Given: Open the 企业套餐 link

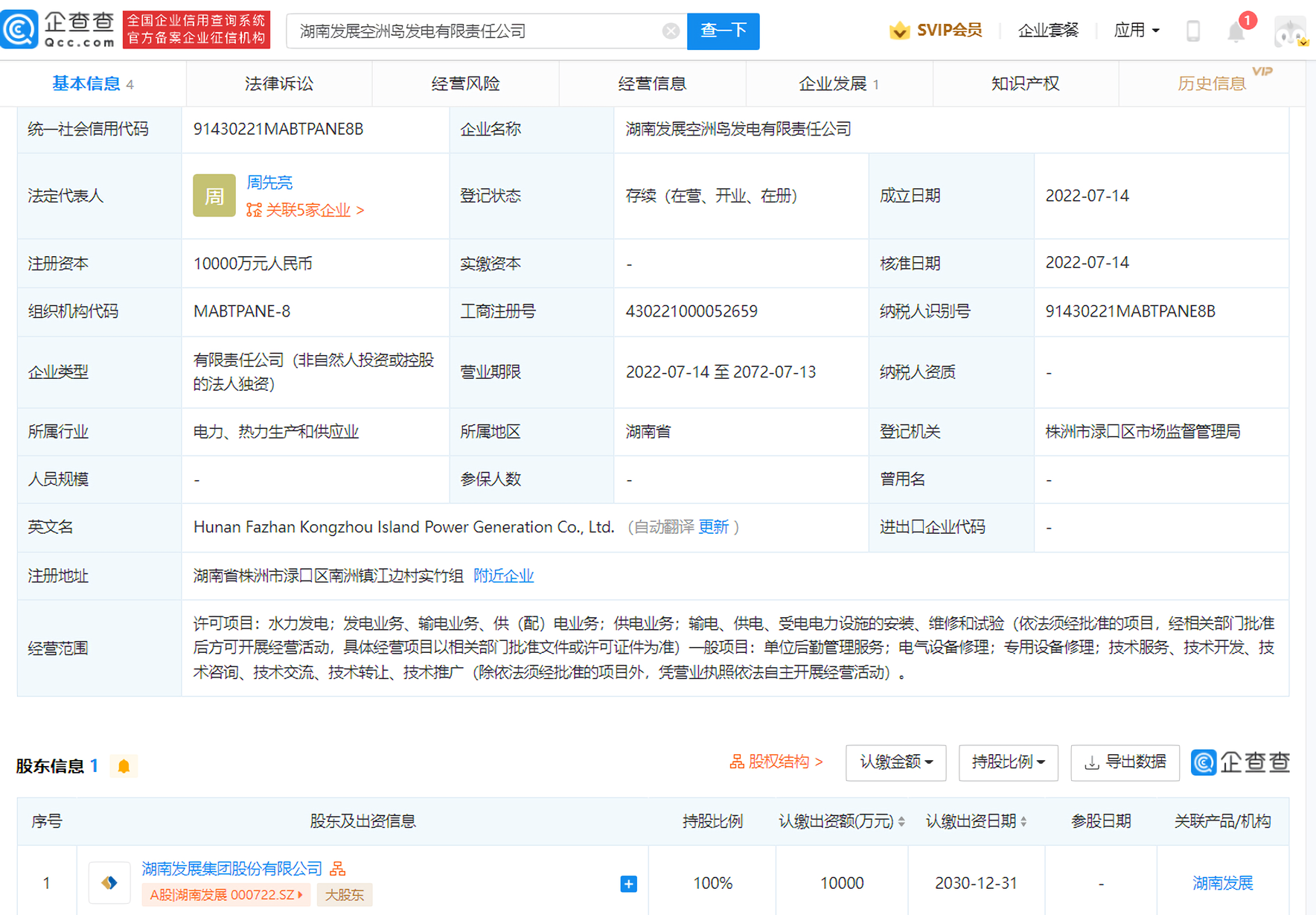Looking at the screenshot, I should (x=1047, y=31).
